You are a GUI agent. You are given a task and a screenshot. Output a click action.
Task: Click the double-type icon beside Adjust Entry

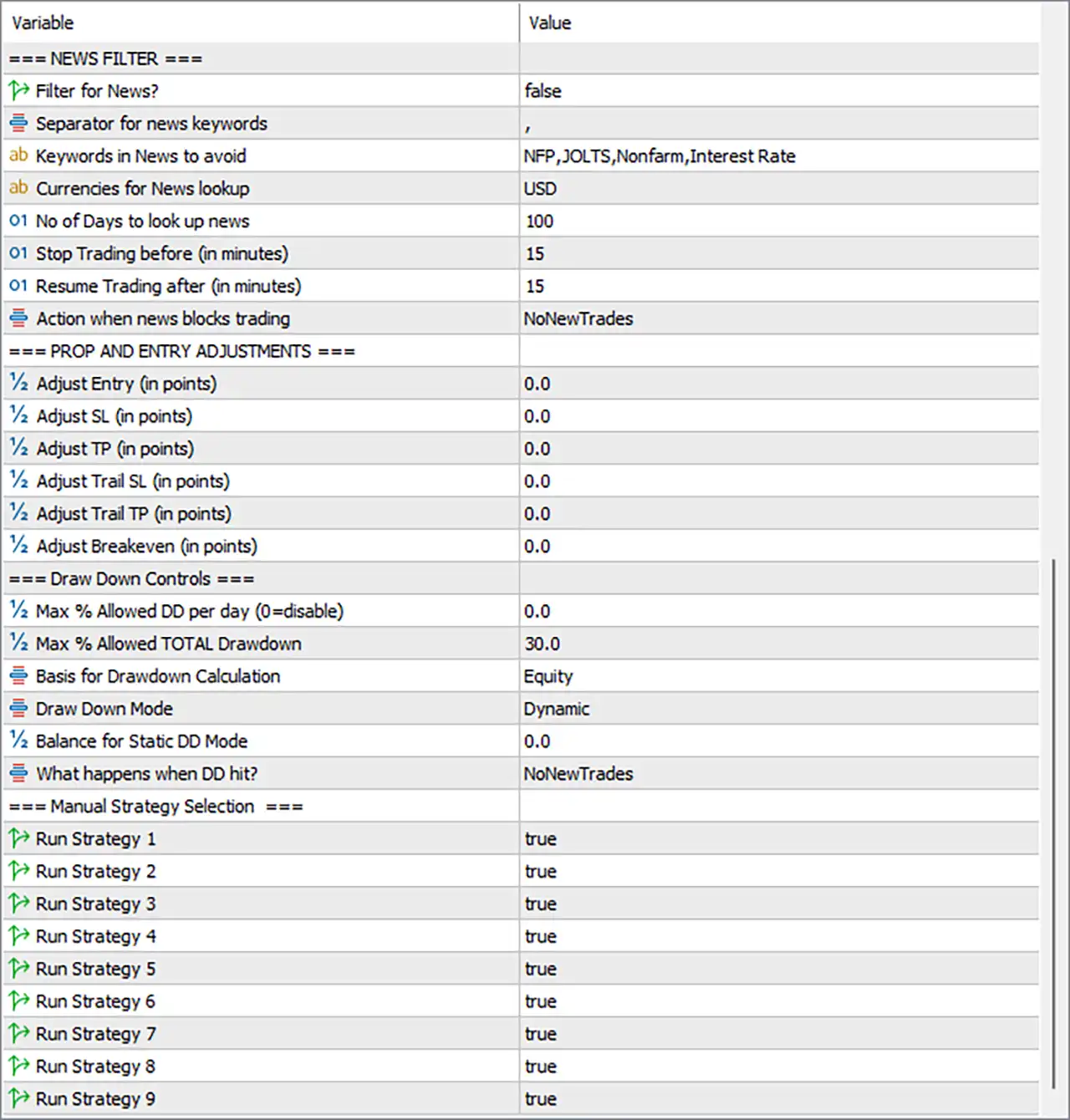pyautogui.click(x=18, y=384)
